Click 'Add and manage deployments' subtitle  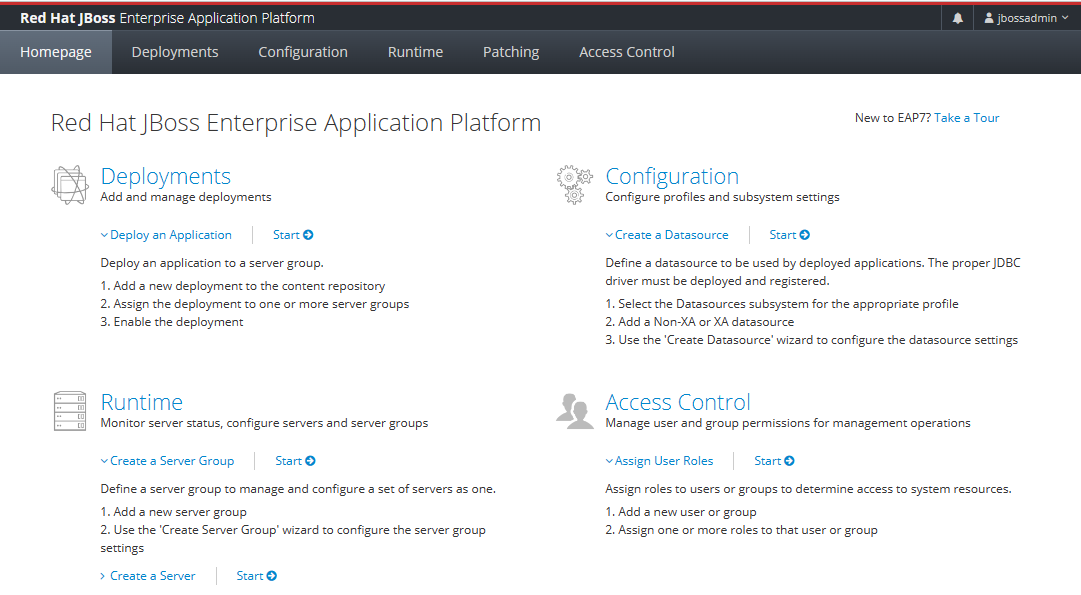click(x=186, y=197)
